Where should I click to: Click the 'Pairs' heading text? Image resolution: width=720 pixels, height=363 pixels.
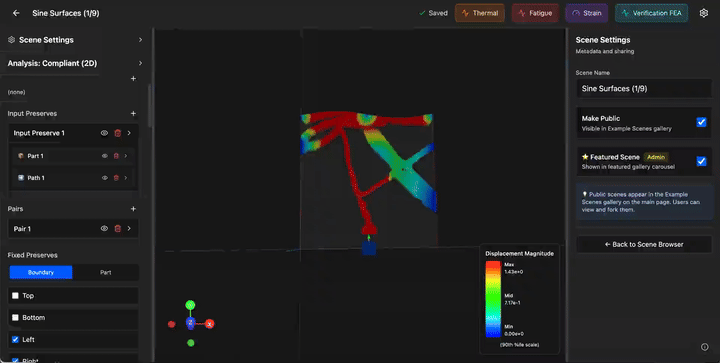[x=15, y=209]
